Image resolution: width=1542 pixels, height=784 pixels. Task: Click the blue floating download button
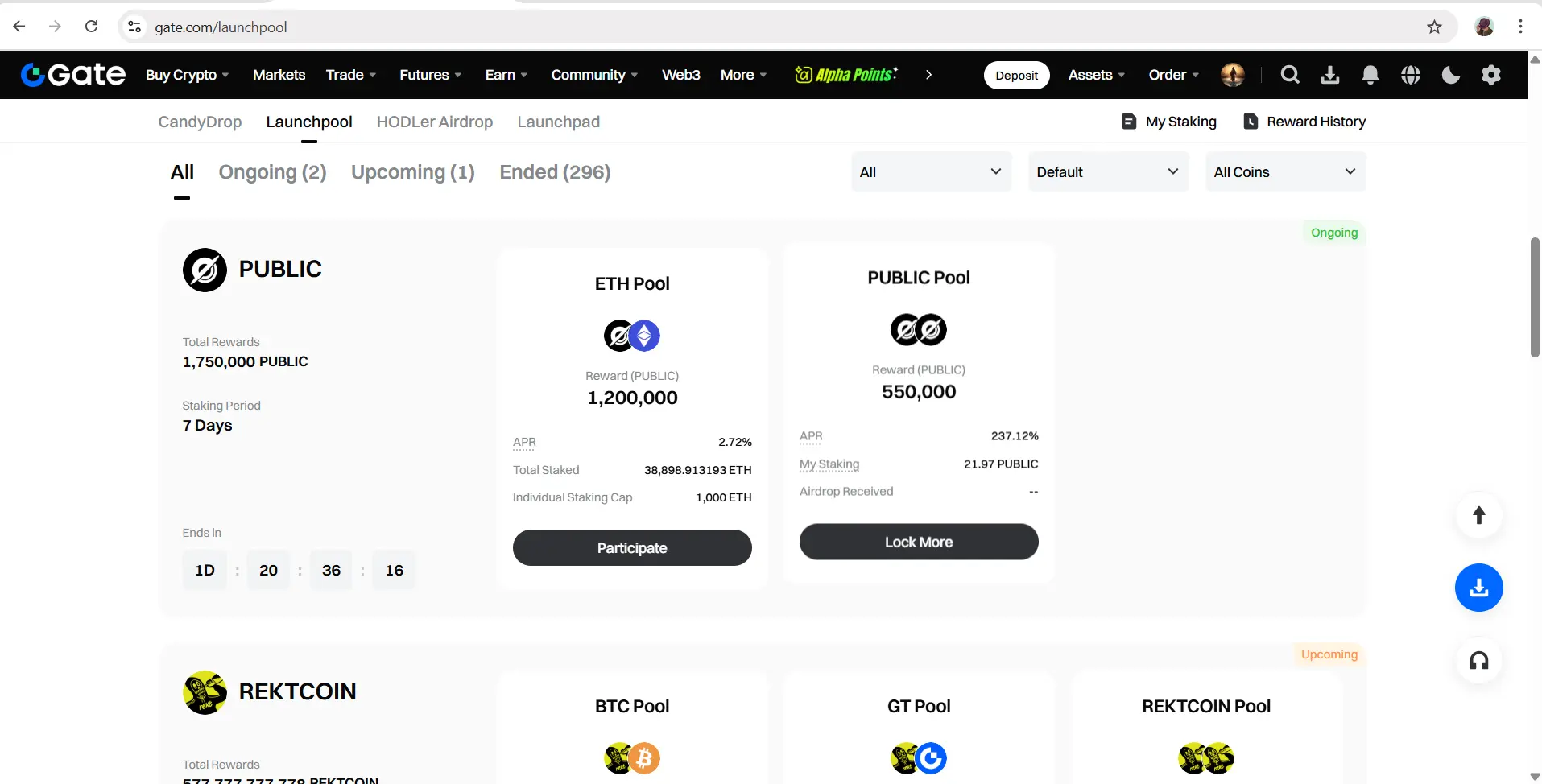click(x=1479, y=588)
